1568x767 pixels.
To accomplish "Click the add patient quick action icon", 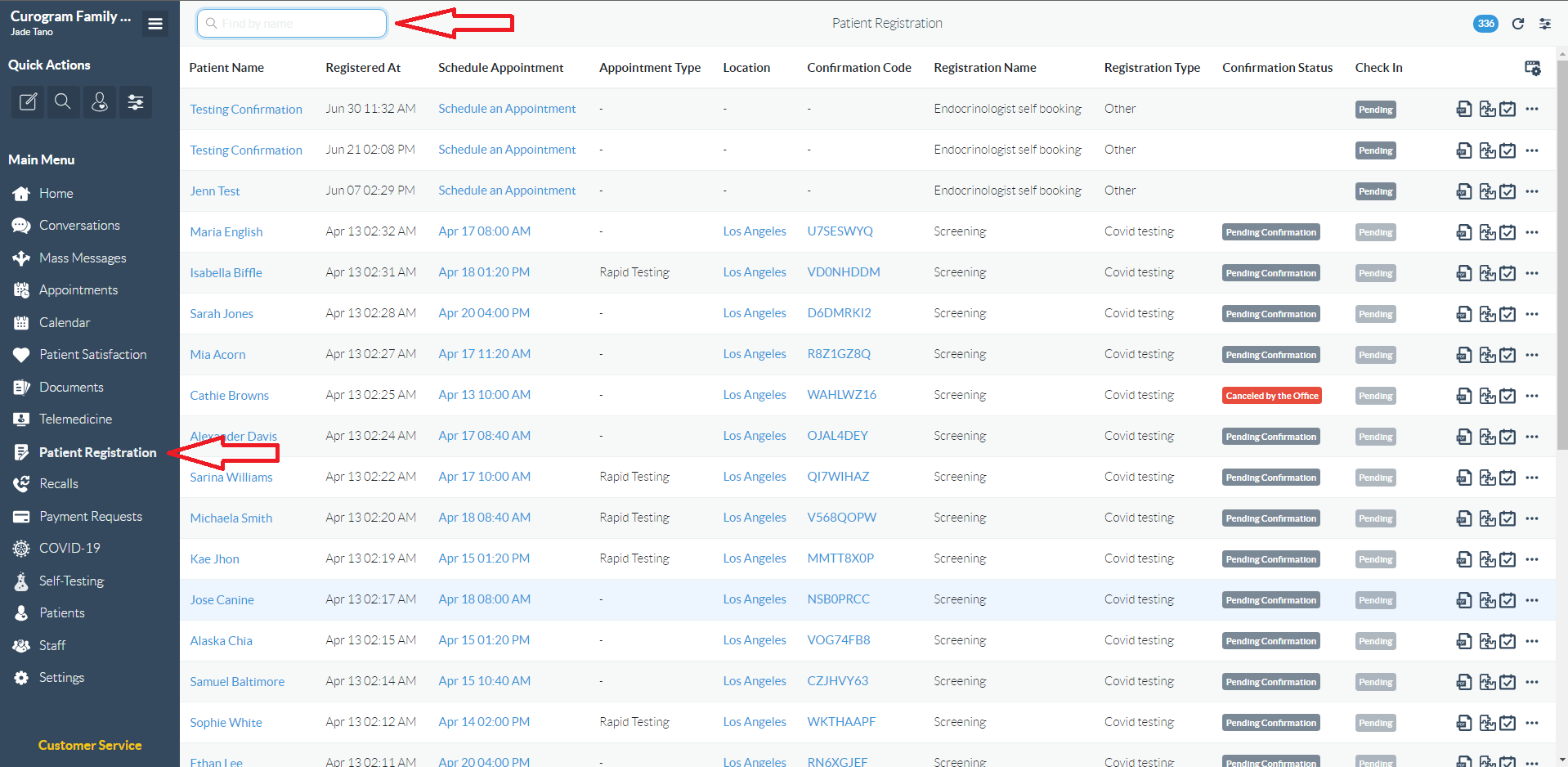I will (x=100, y=102).
